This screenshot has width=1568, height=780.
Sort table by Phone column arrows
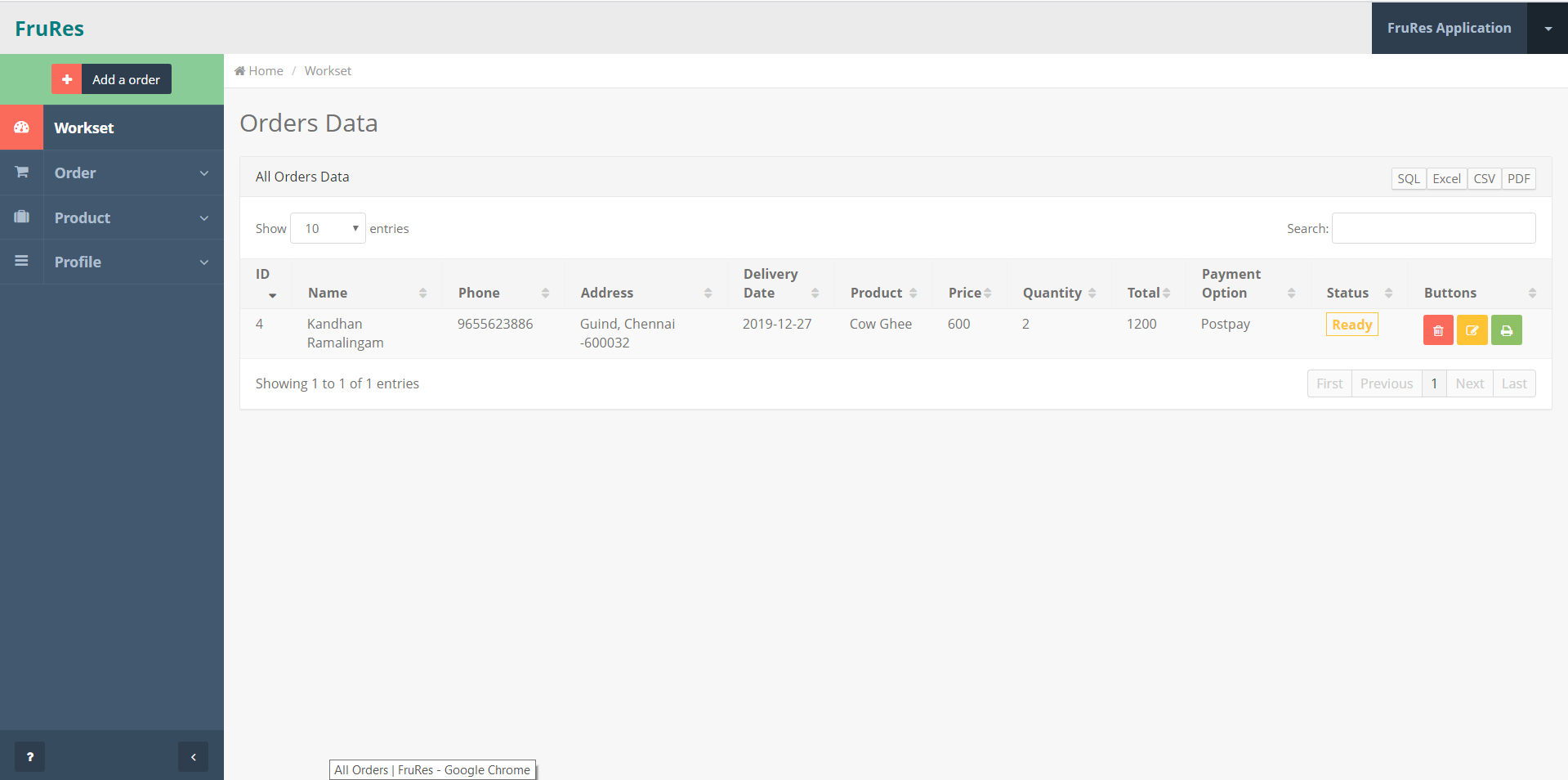(x=545, y=293)
